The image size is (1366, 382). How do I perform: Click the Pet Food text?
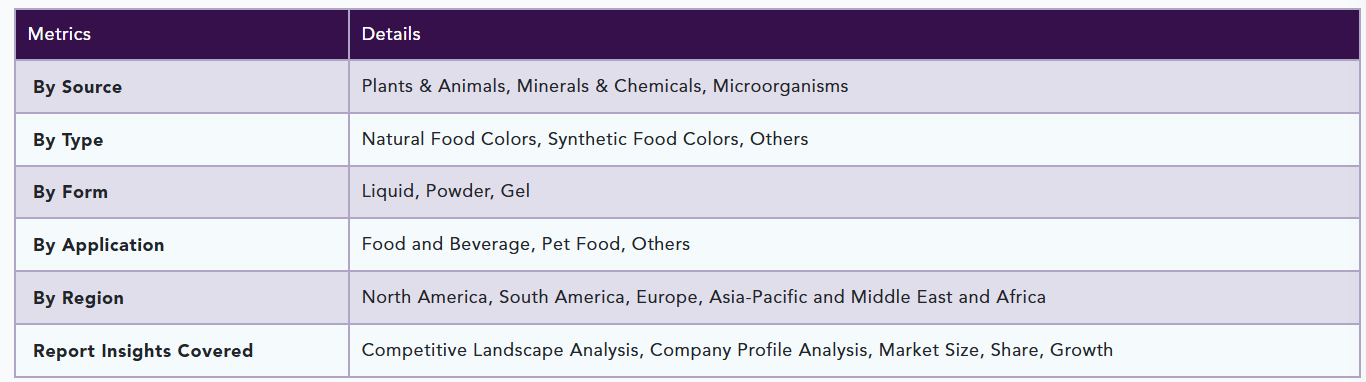click(581, 244)
